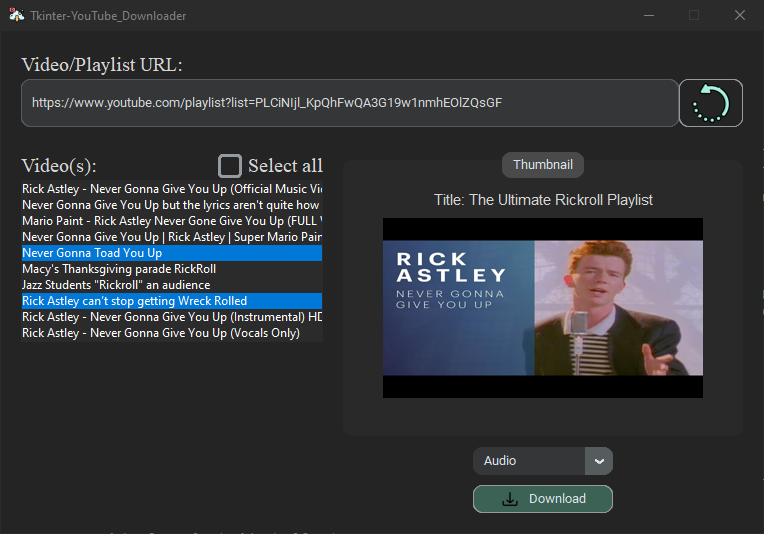Select "Macy's Thanksgiving parade RickRoll" row
Screen dimensions: 764x534
(172, 269)
